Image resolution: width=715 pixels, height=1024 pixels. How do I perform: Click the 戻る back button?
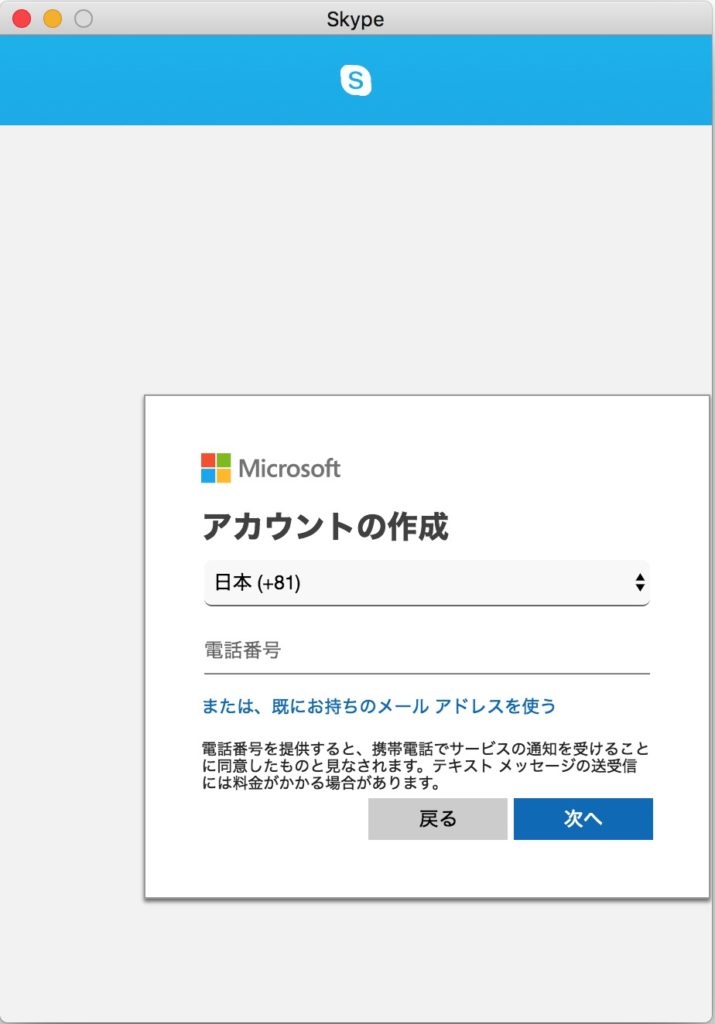click(437, 819)
